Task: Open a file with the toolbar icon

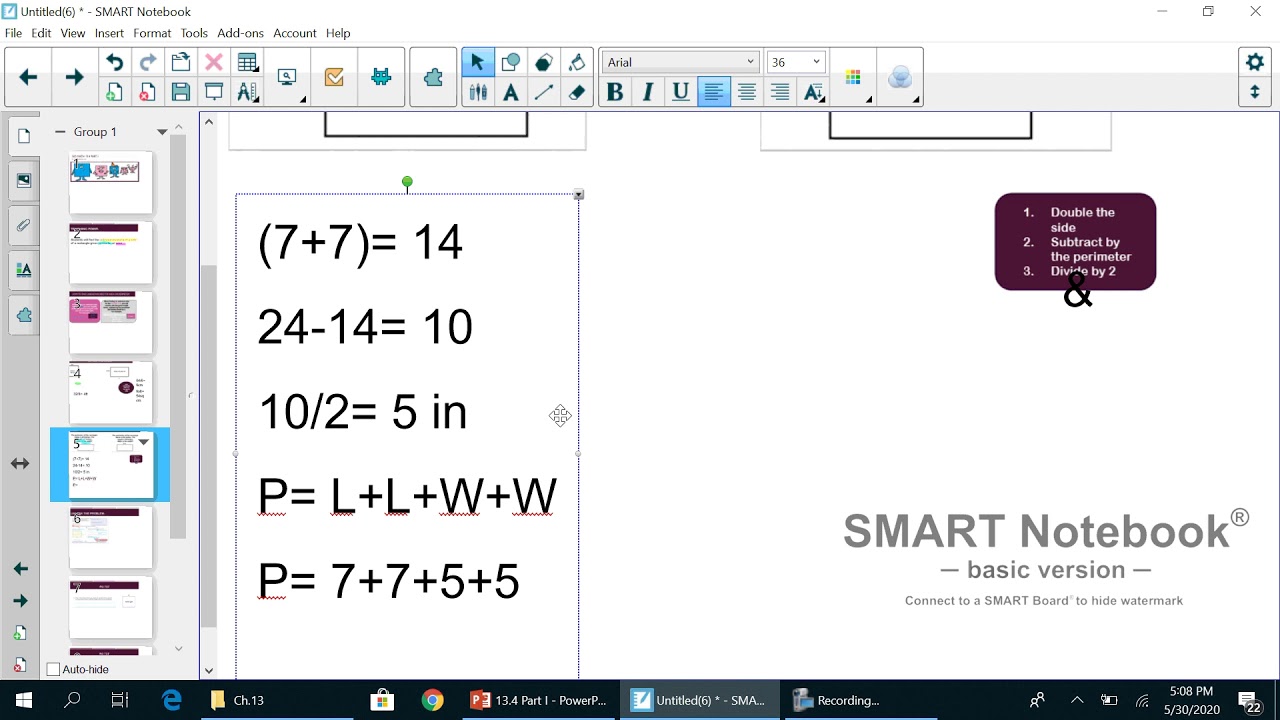Action: [x=181, y=63]
